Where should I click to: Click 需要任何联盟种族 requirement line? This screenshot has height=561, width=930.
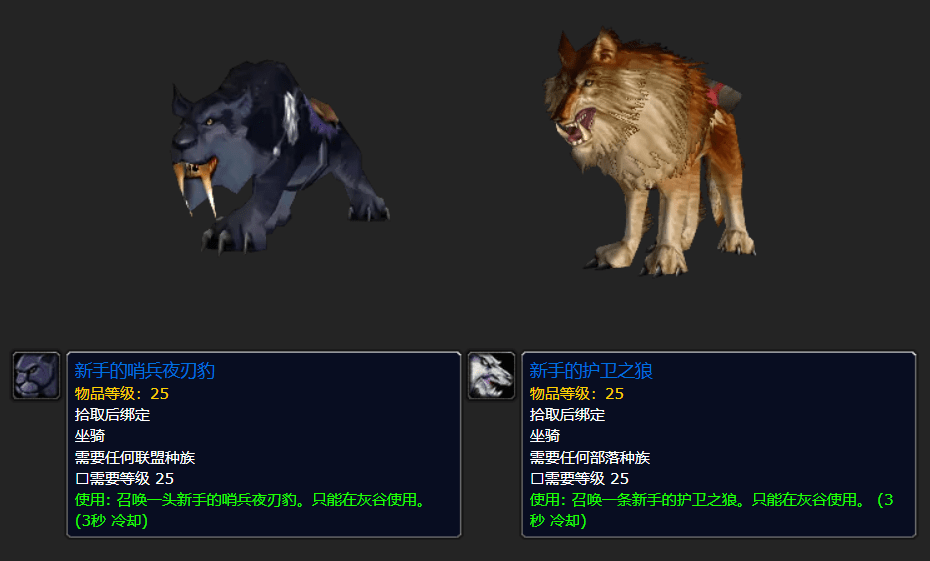click(135, 457)
